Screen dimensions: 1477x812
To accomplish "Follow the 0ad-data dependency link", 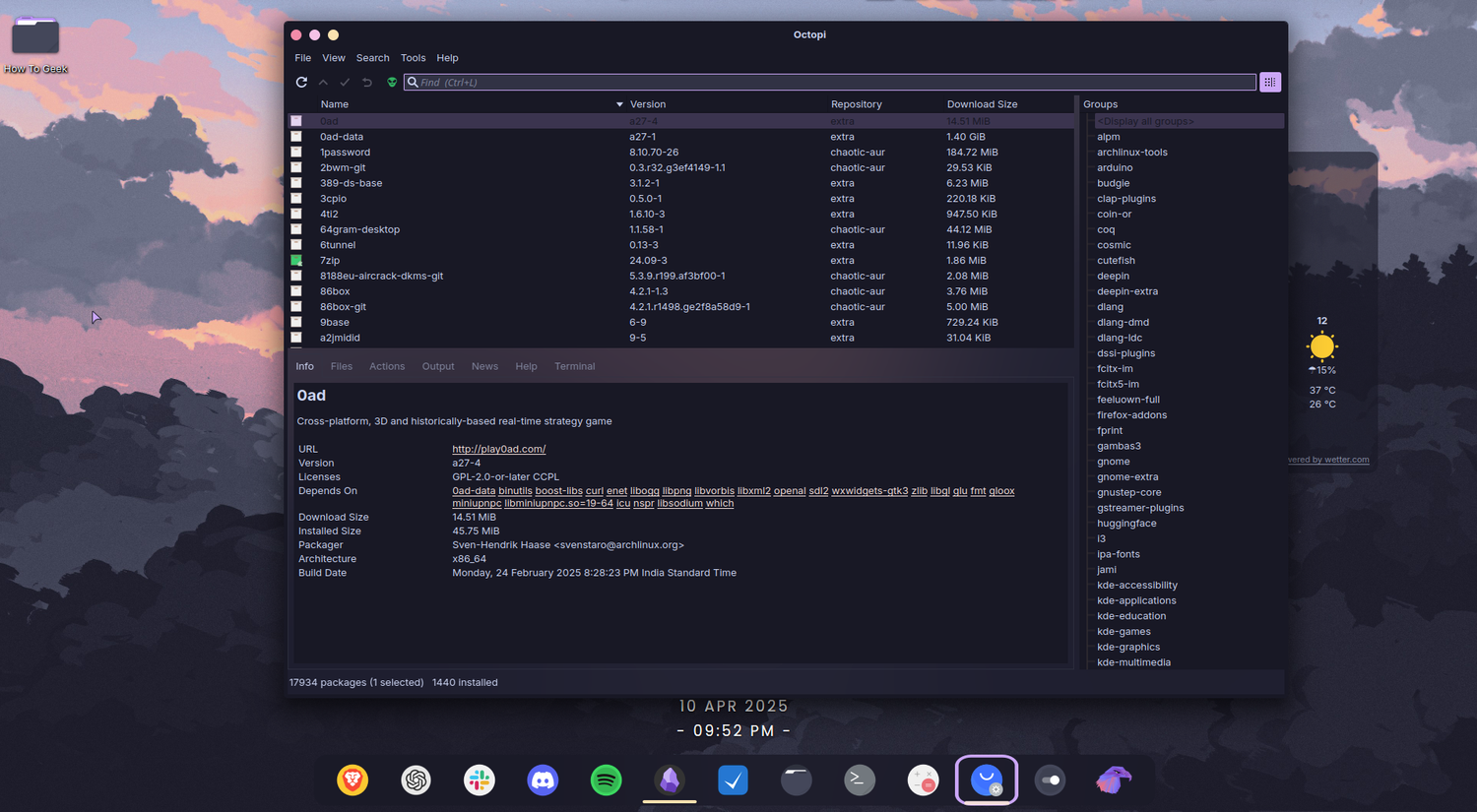I will (x=474, y=491).
